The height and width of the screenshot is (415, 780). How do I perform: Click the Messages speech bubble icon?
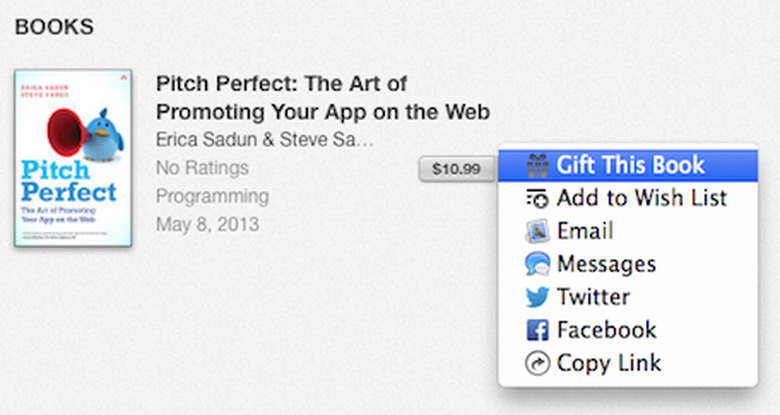click(x=537, y=264)
